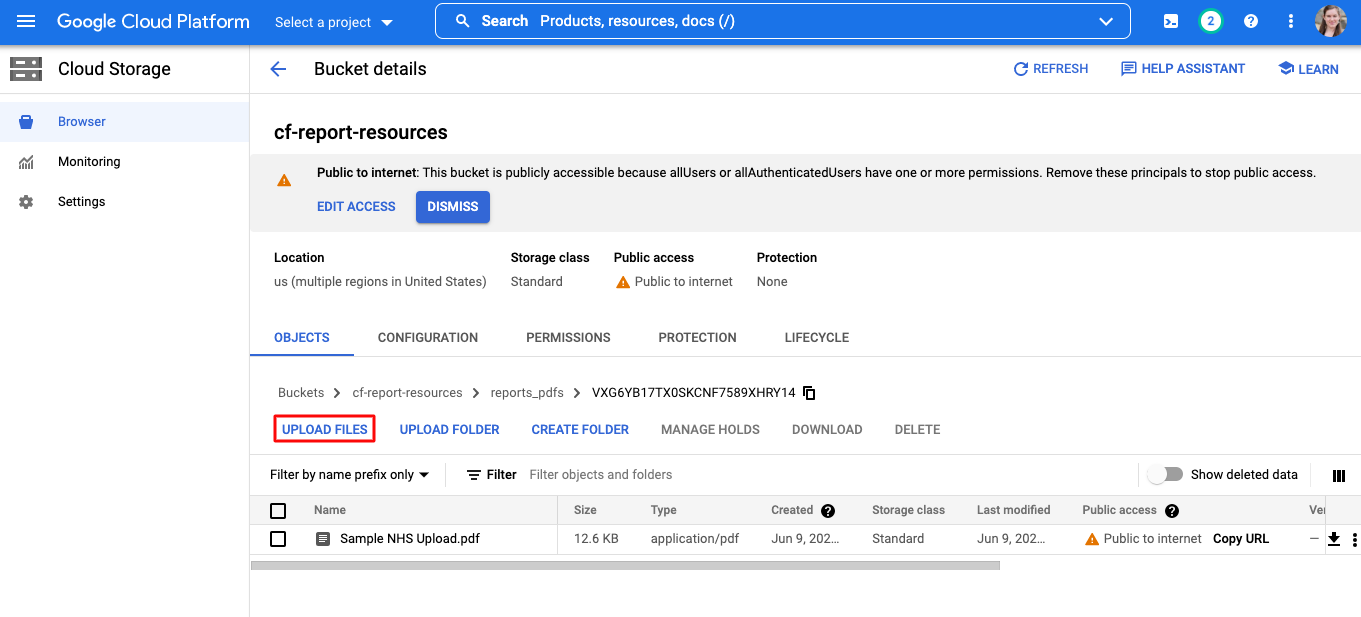Image resolution: width=1361 pixels, height=617 pixels.
Task: Sort by the Size column header
Action: (585, 510)
